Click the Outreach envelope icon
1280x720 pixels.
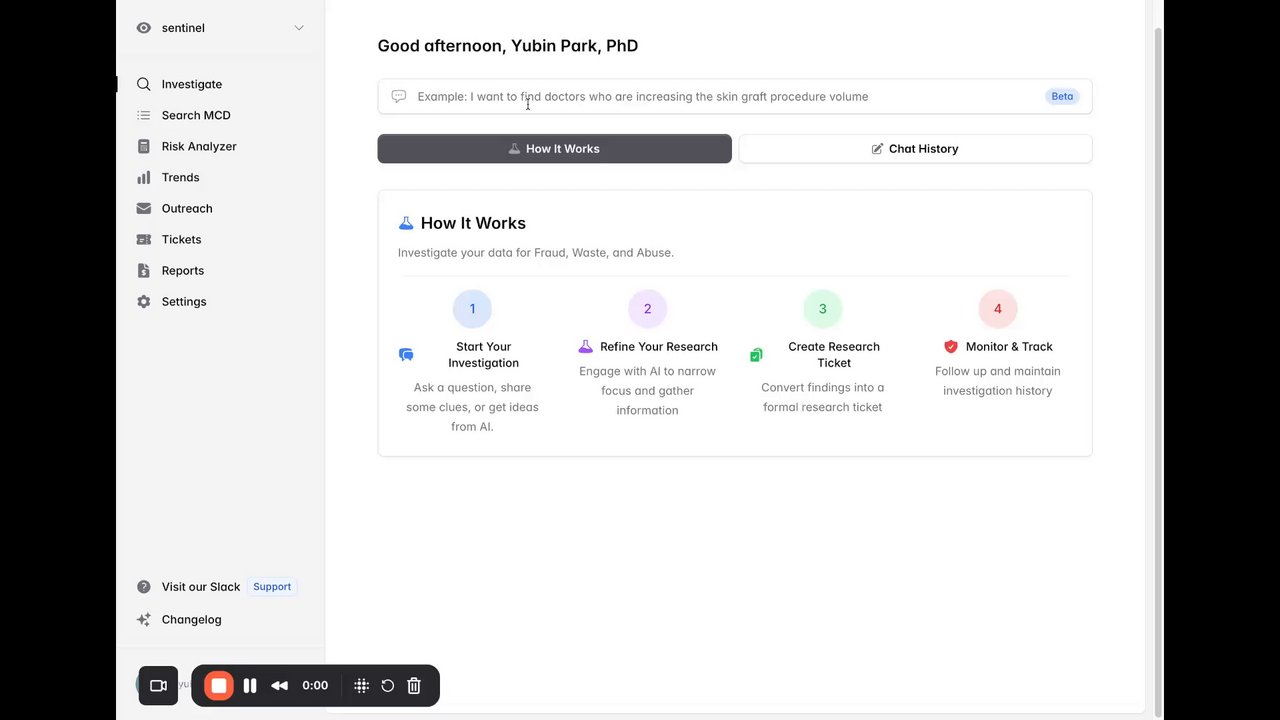pos(144,208)
